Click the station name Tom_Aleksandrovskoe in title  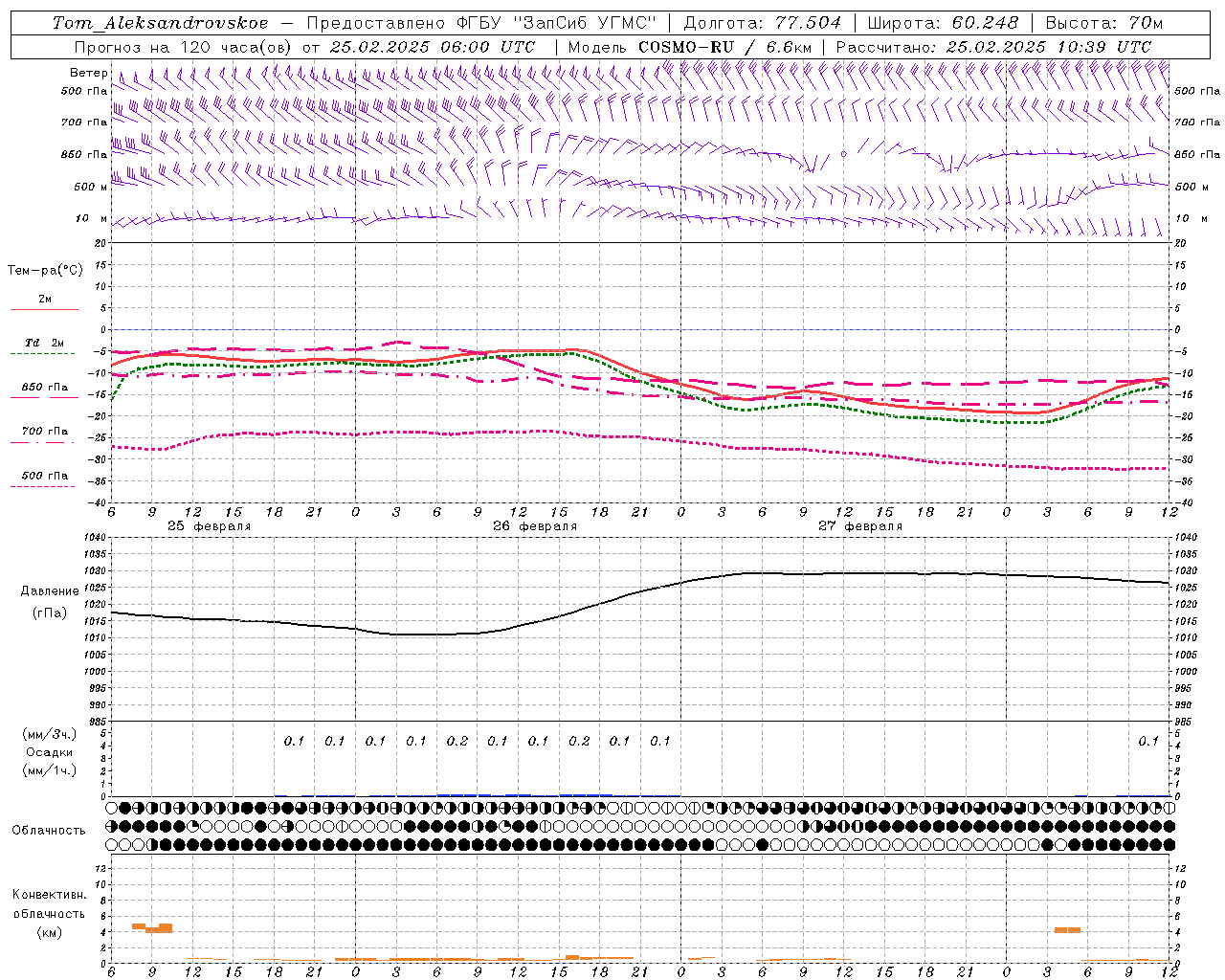pos(161,23)
